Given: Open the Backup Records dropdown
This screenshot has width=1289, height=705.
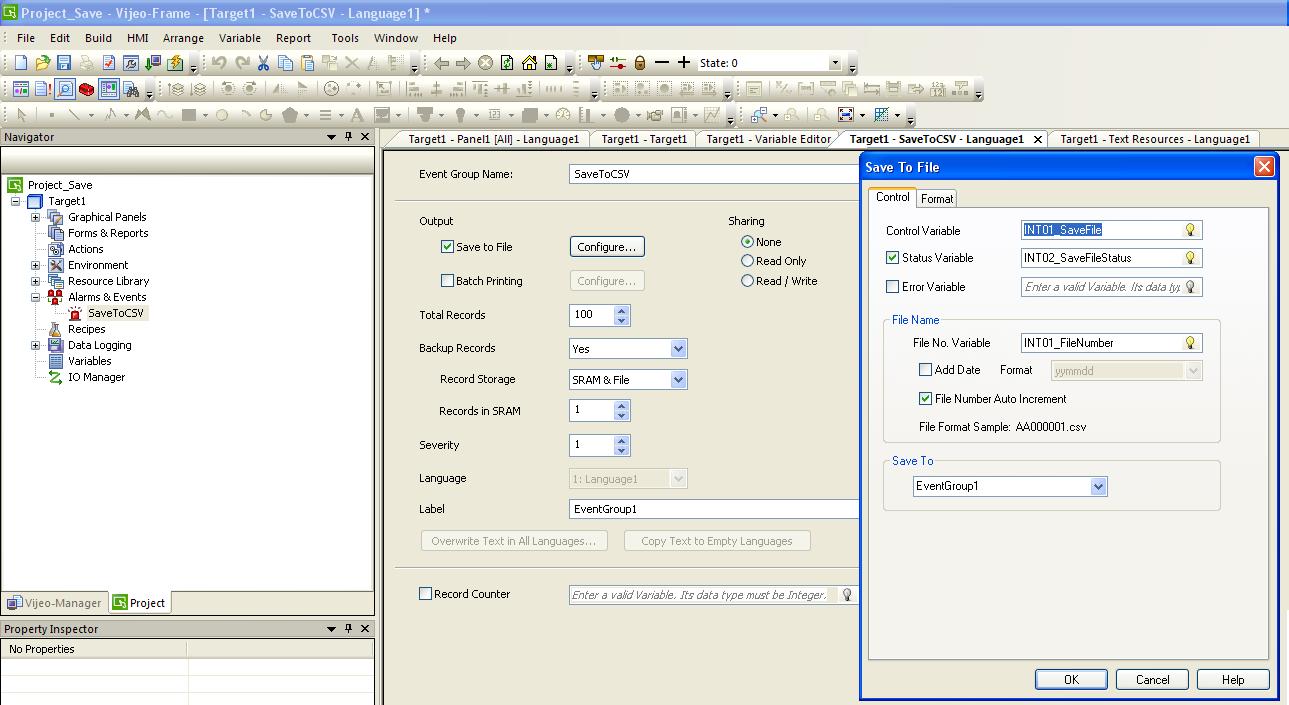Looking at the screenshot, I should pyautogui.click(x=678, y=349).
